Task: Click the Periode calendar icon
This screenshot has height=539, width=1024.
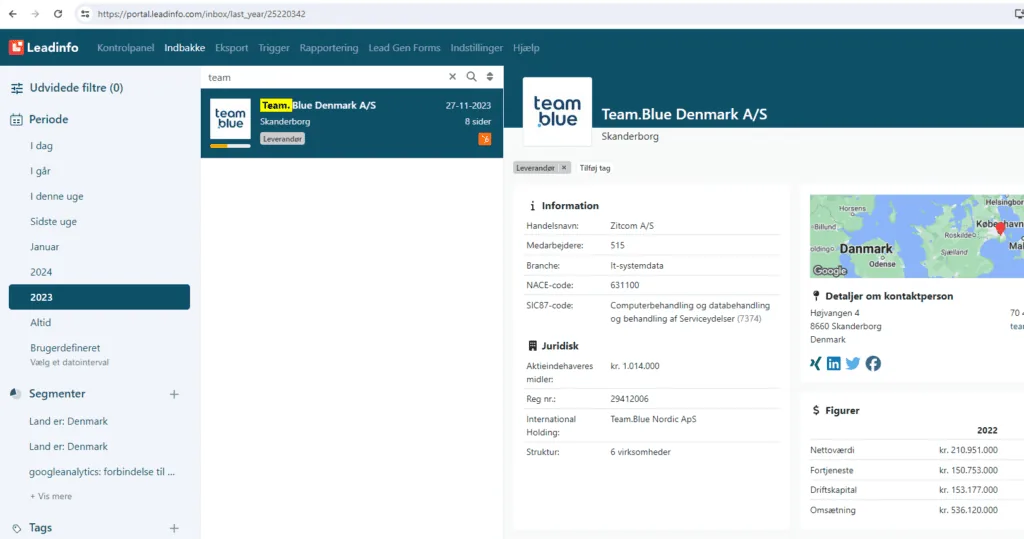Action: pyautogui.click(x=16, y=120)
